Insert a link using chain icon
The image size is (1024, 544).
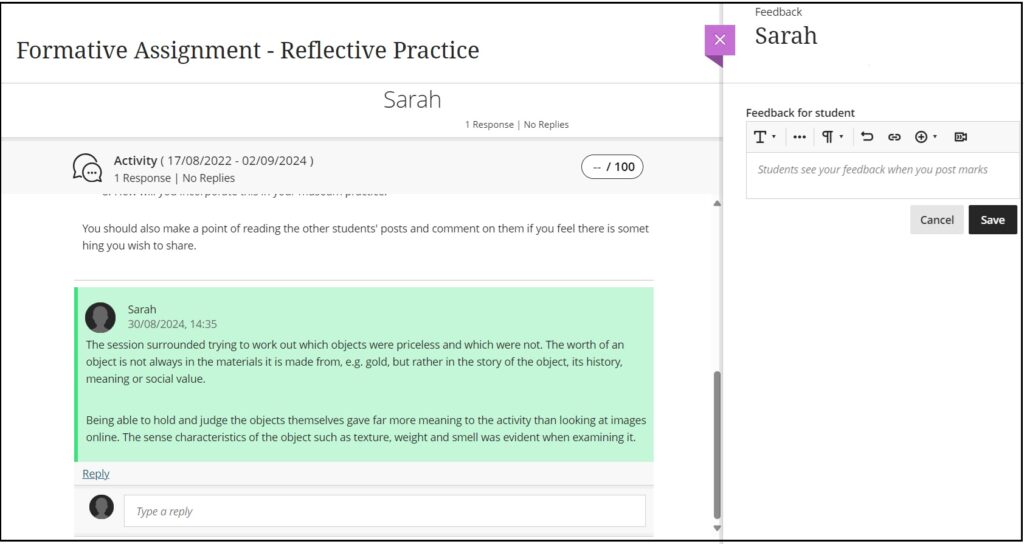click(x=894, y=137)
